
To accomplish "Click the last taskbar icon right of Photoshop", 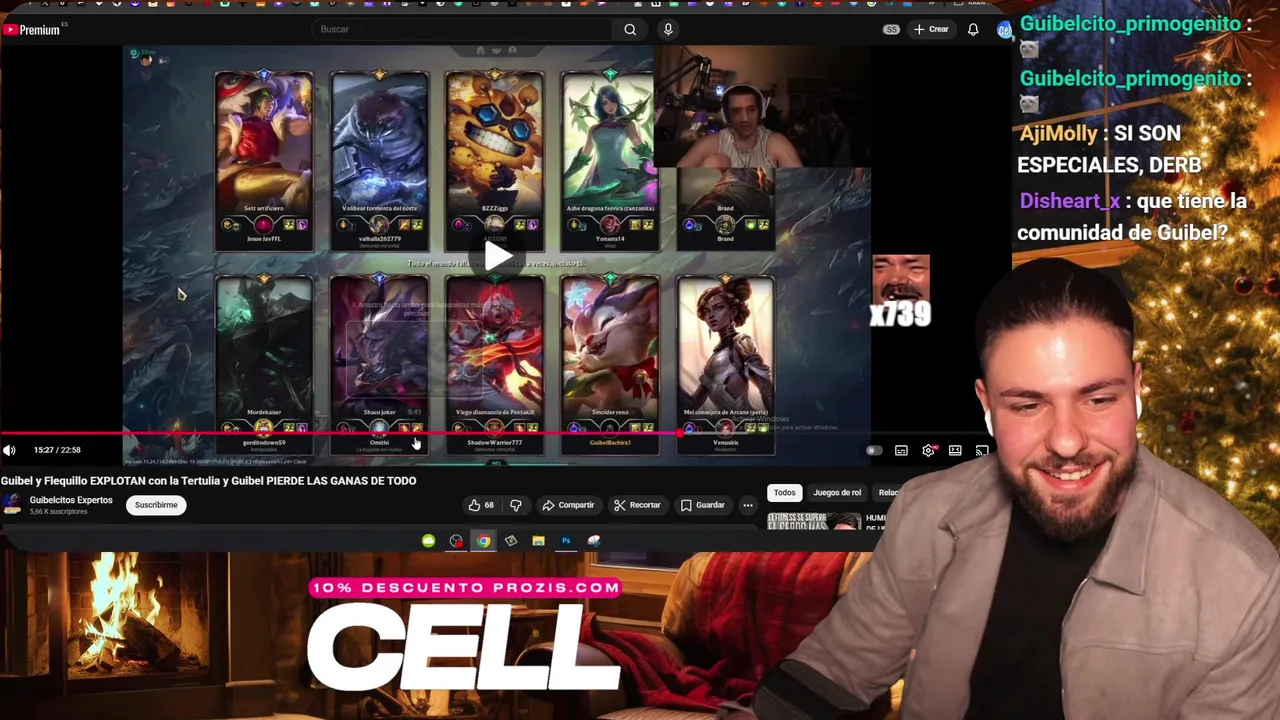I will [594, 541].
